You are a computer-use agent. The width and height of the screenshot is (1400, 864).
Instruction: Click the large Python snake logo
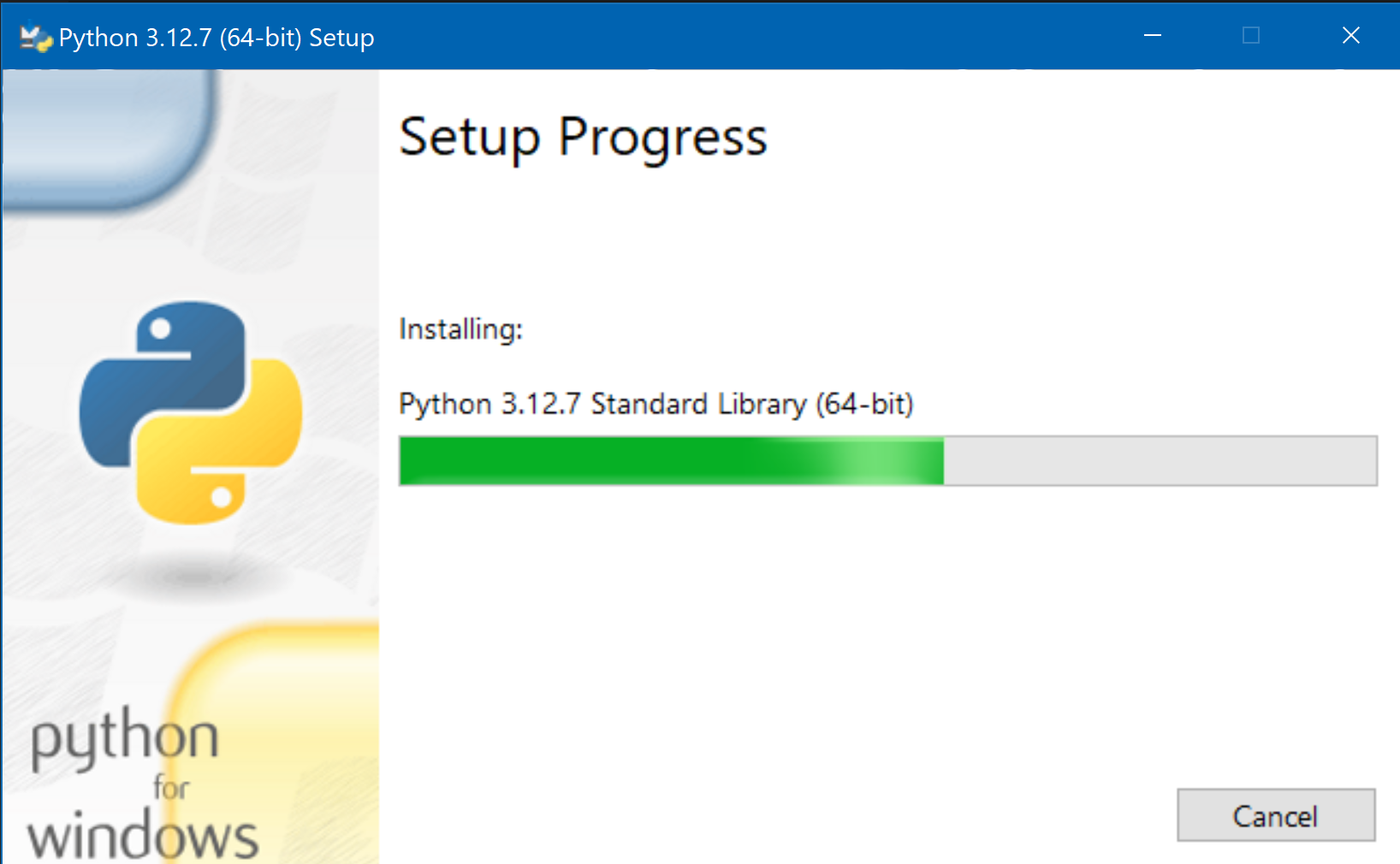click(x=190, y=412)
